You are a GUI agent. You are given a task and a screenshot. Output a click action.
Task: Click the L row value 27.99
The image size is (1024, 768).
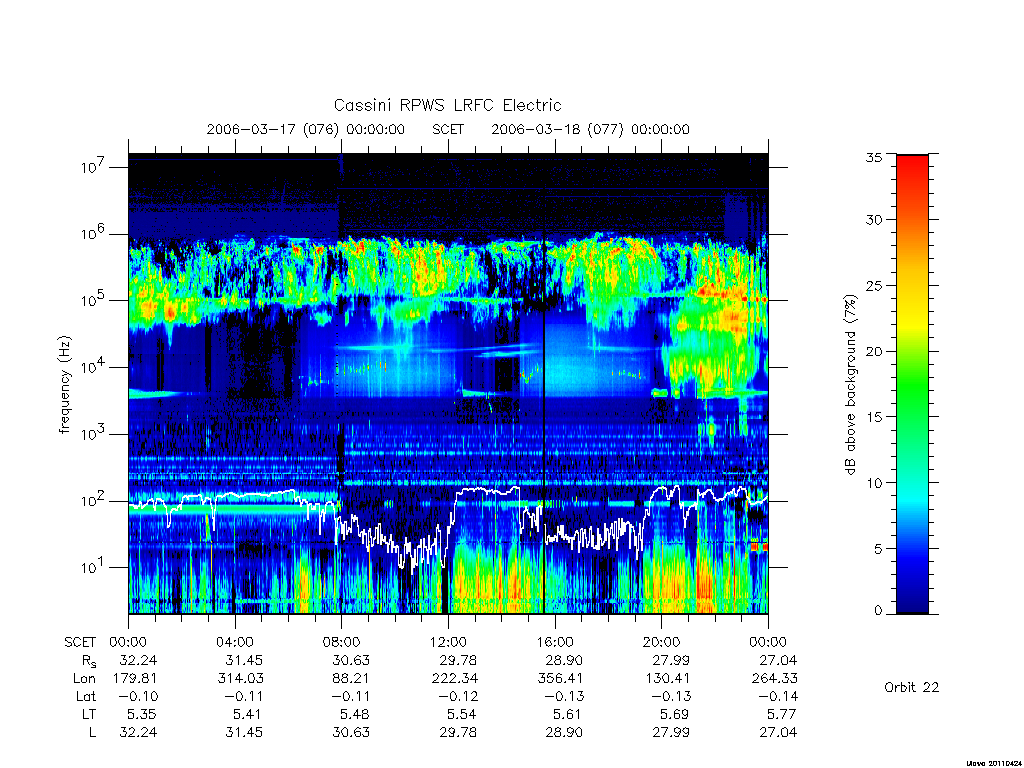pos(671,732)
